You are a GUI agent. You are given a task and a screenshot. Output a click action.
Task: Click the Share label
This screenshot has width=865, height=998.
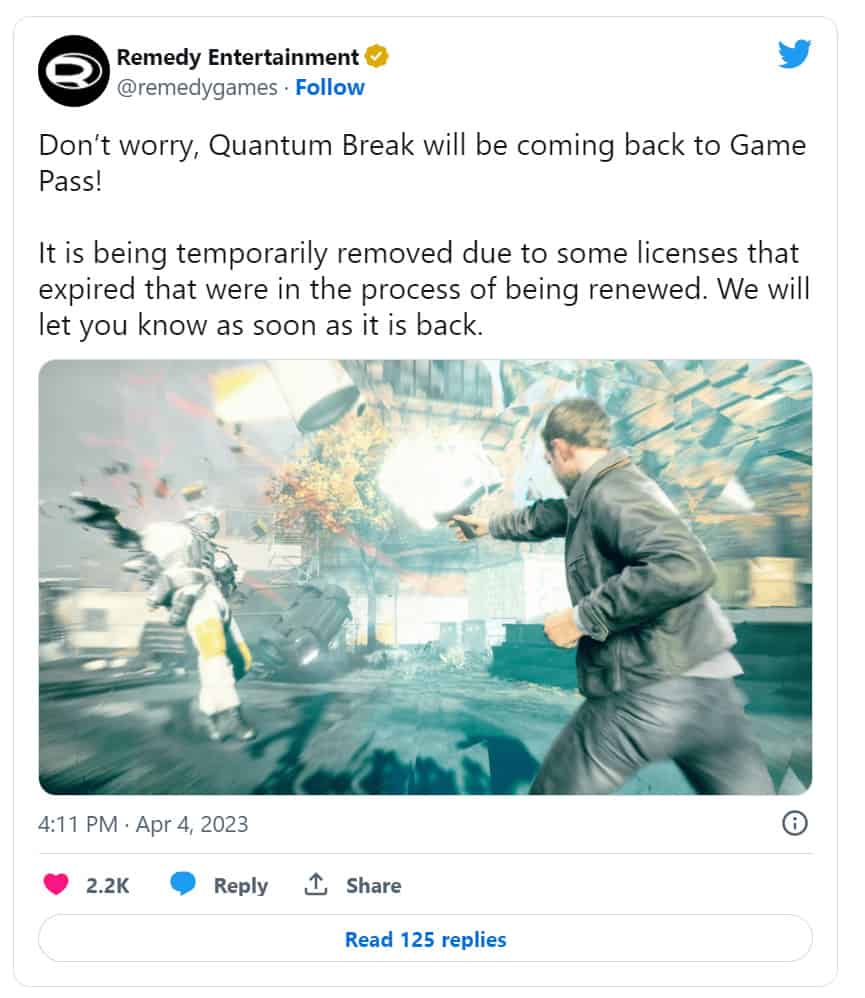(374, 885)
